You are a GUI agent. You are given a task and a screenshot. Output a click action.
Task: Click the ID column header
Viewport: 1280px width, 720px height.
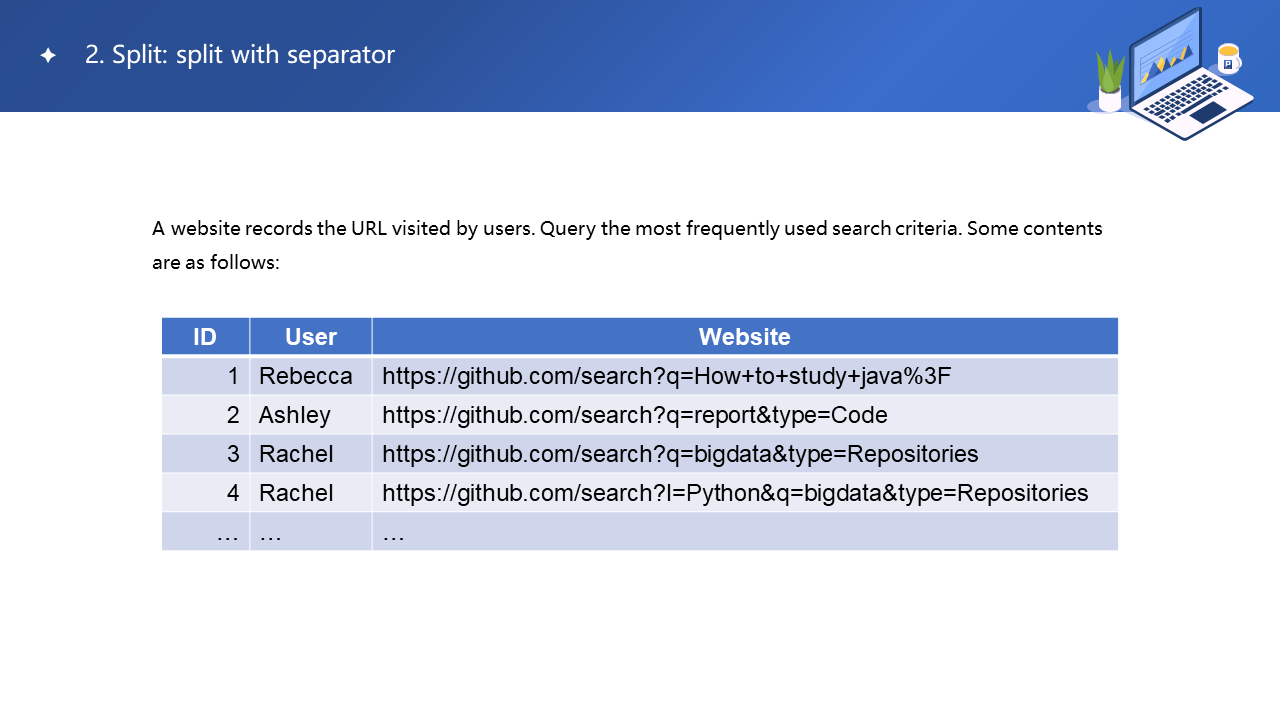(205, 337)
